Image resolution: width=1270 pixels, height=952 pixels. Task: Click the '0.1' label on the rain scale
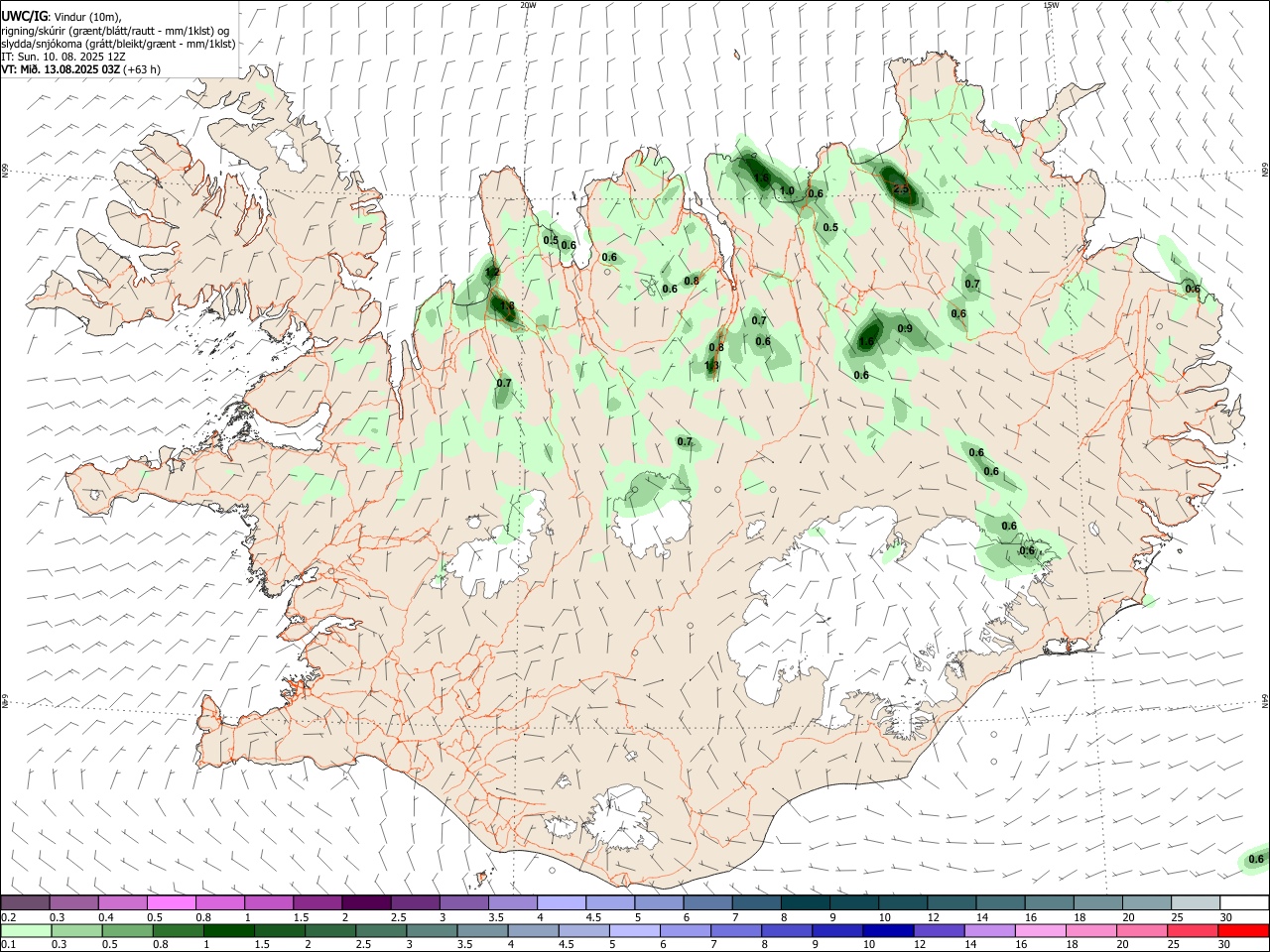7,945
